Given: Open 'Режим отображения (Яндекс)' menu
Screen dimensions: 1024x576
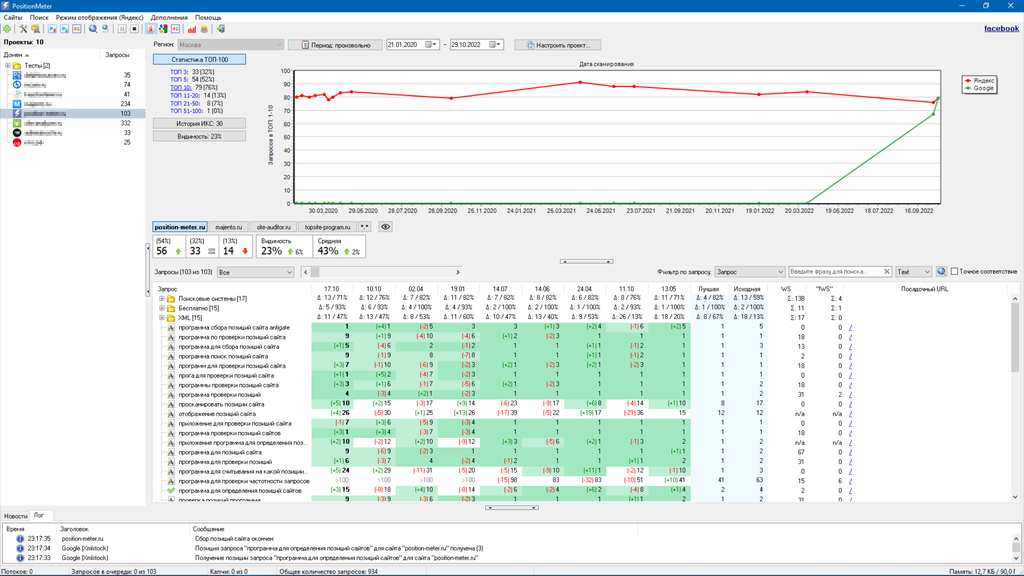Looking at the screenshot, I should 99,18.
